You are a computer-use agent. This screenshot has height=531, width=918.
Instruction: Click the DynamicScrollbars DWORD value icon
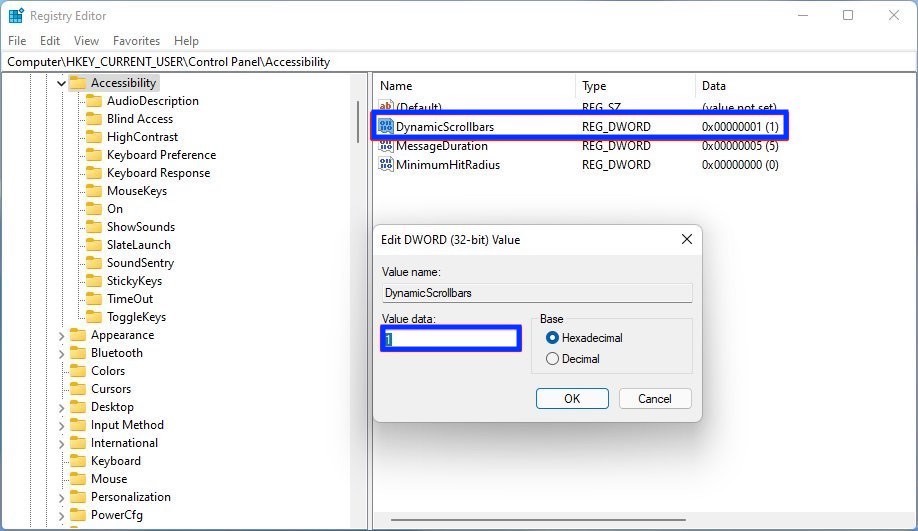pos(386,127)
